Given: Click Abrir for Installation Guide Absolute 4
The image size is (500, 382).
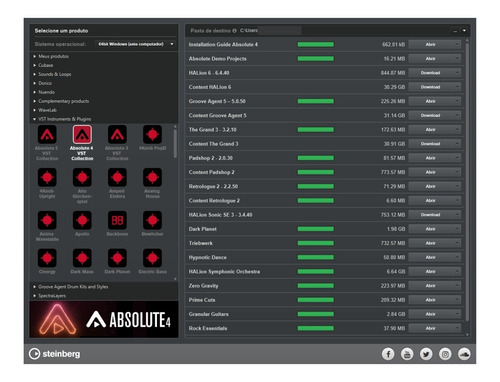Looking at the screenshot, I should (x=431, y=44).
